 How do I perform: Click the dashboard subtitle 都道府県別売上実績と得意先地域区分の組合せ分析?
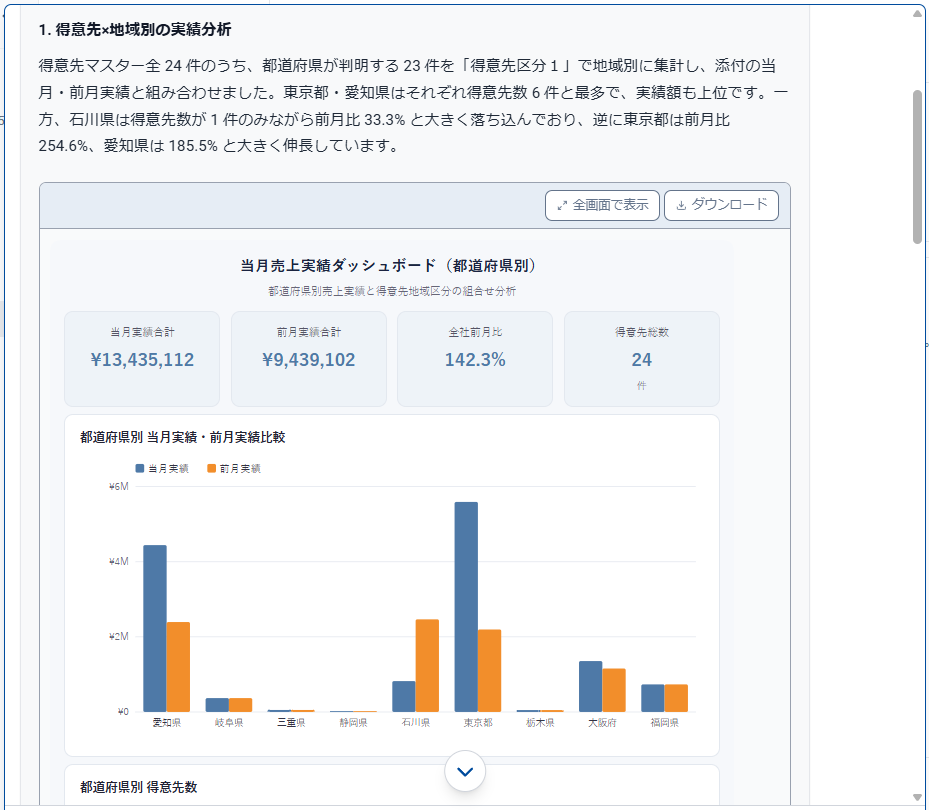[392, 291]
